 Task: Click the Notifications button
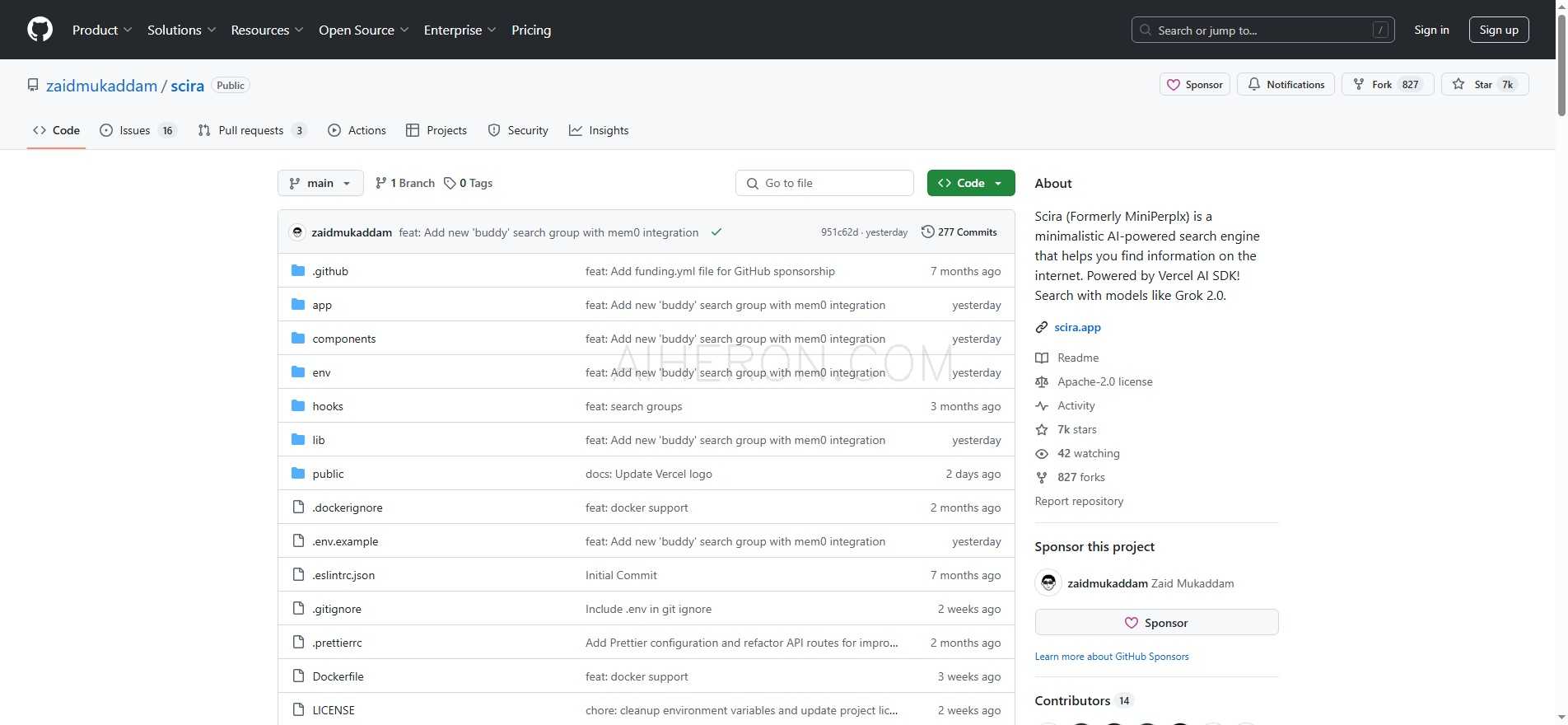click(1286, 85)
